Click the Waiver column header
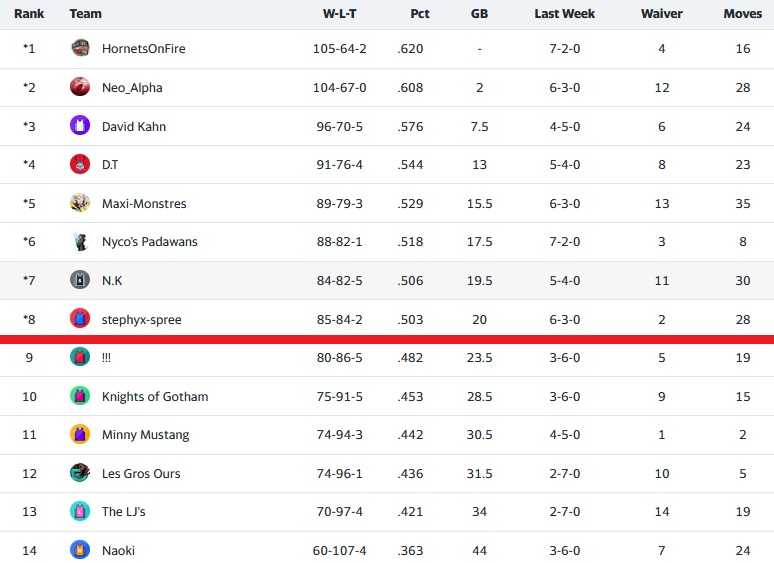 (x=661, y=14)
